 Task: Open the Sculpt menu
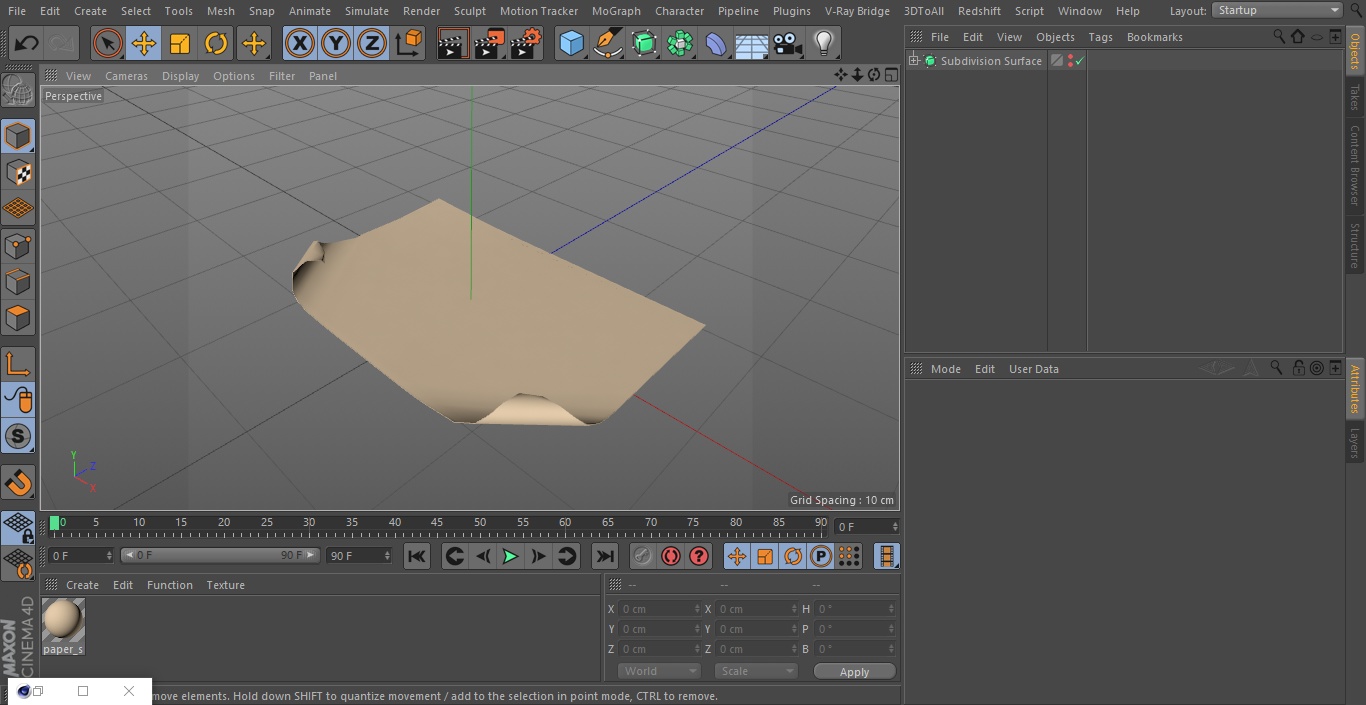[469, 11]
